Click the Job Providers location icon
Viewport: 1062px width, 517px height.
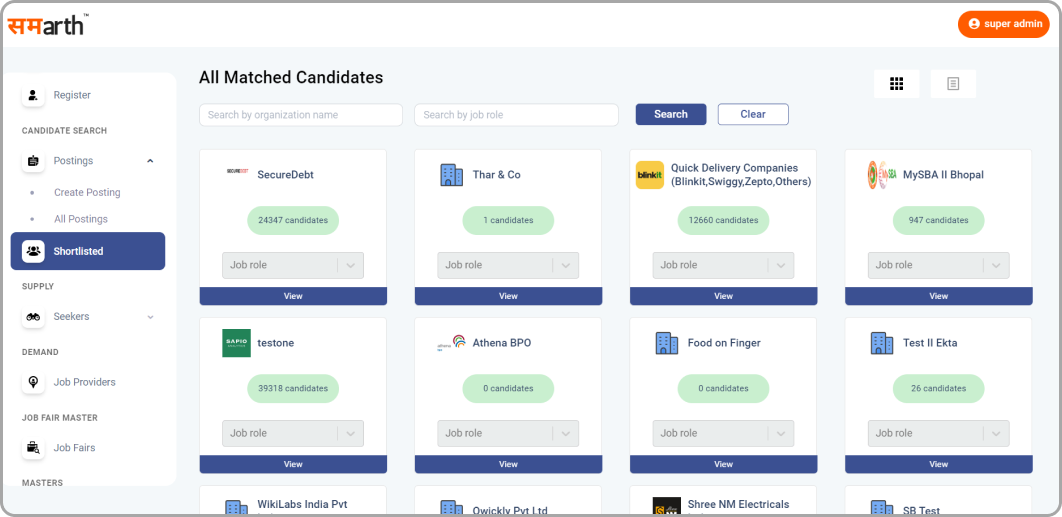[x=33, y=382]
